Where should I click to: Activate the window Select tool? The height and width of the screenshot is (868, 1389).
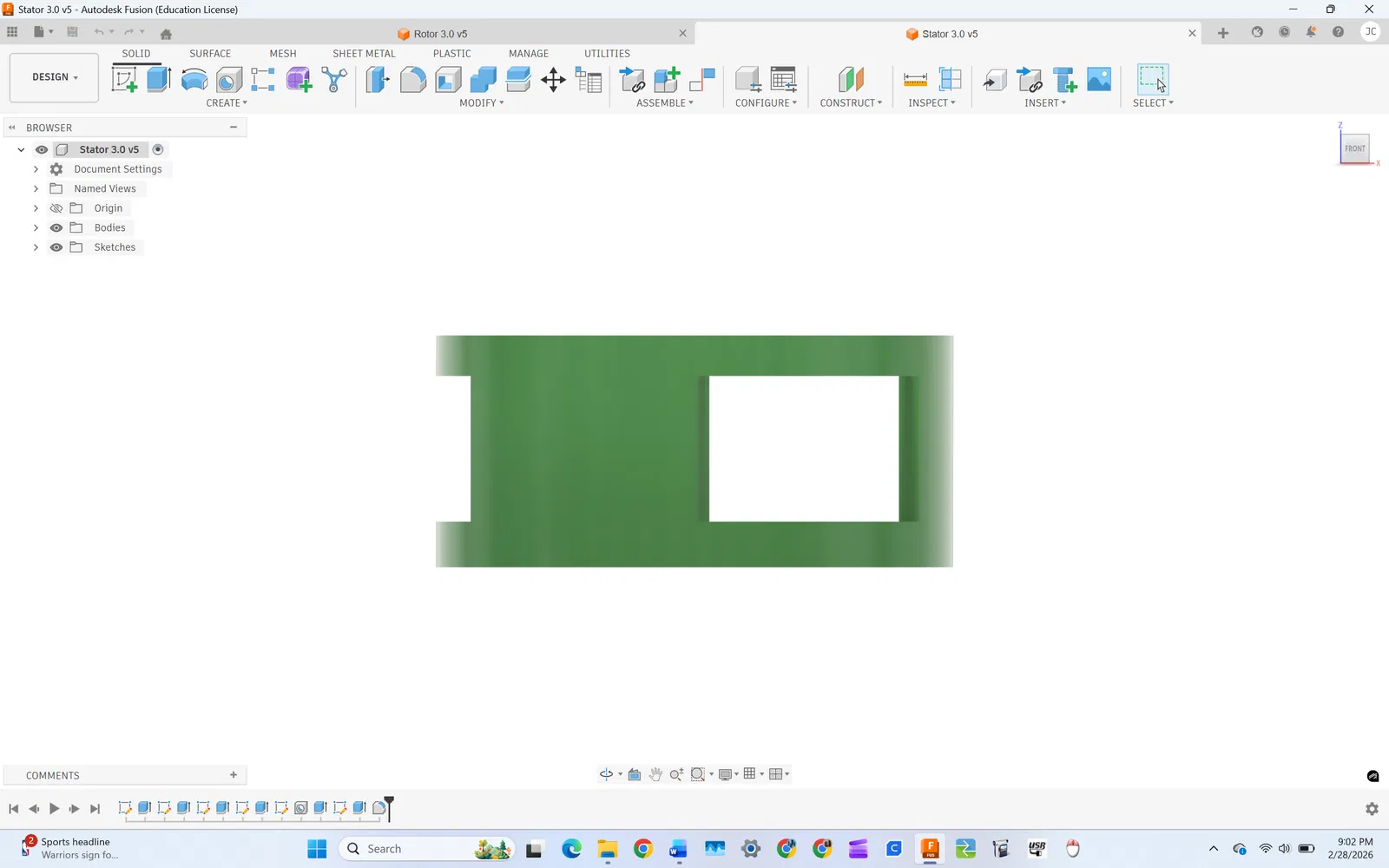click(x=1153, y=80)
